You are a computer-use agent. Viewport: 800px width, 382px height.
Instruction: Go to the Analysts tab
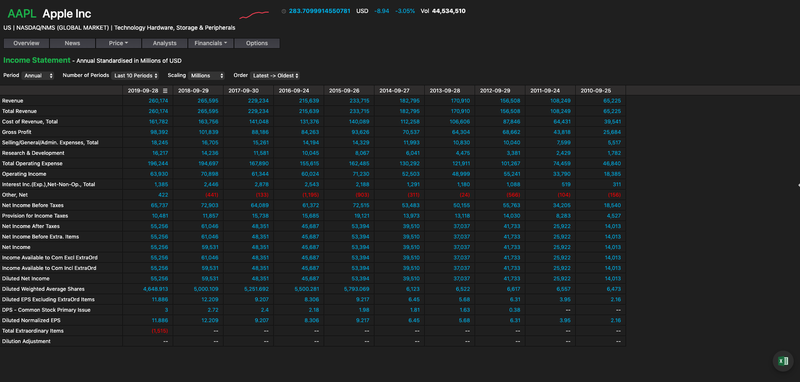click(x=165, y=43)
